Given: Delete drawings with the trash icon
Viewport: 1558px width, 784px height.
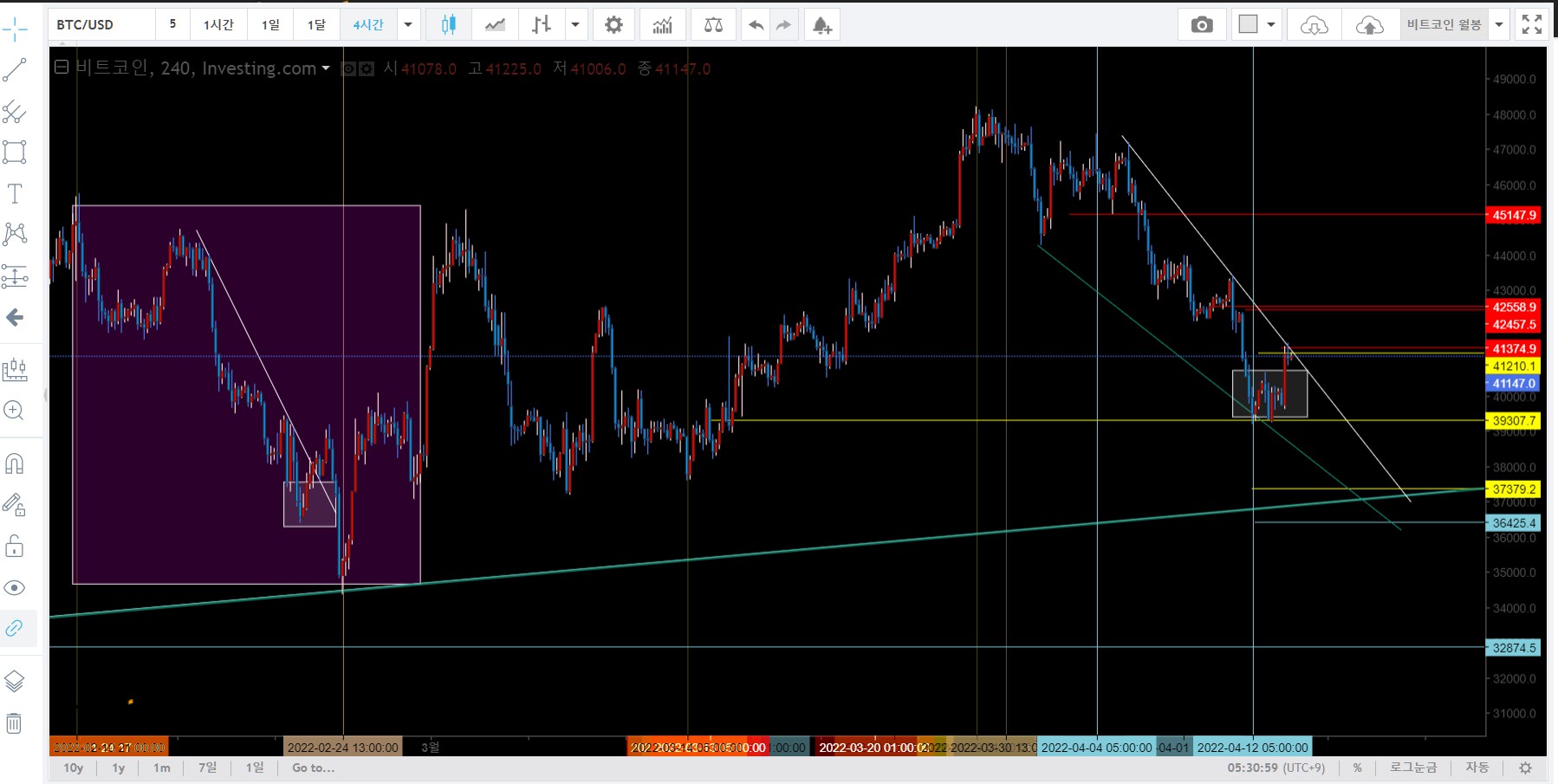Looking at the screenshot, I should (15, 723).
